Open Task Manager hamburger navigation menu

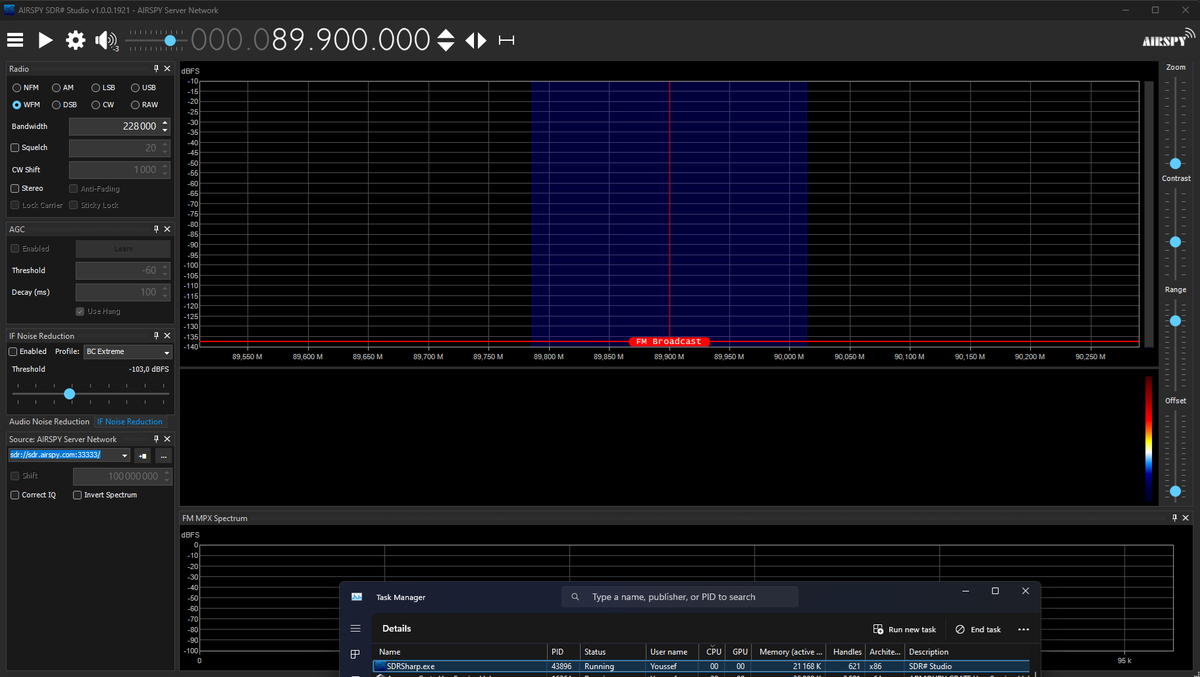[355, 629]
